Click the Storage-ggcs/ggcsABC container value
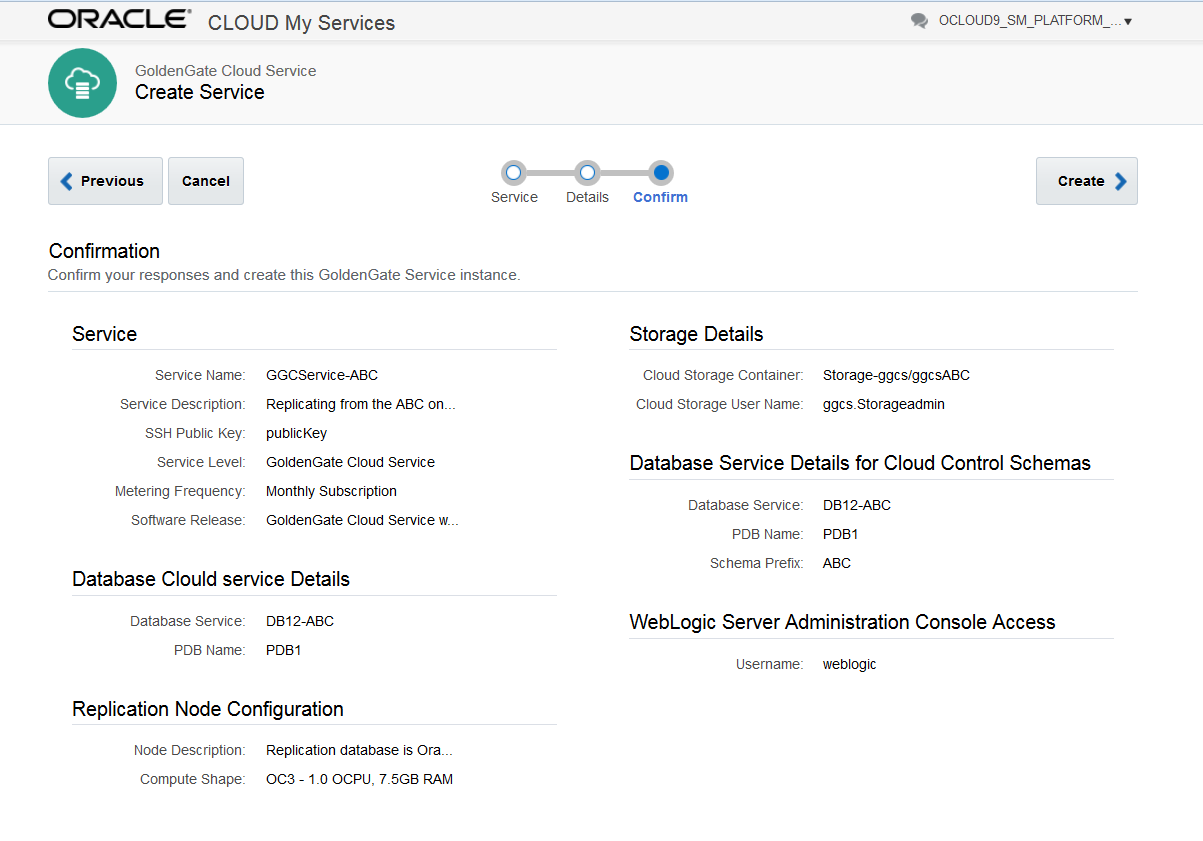Image resolution: width=1203 pixels, height=841 pixels. click(x=896, y=375)
